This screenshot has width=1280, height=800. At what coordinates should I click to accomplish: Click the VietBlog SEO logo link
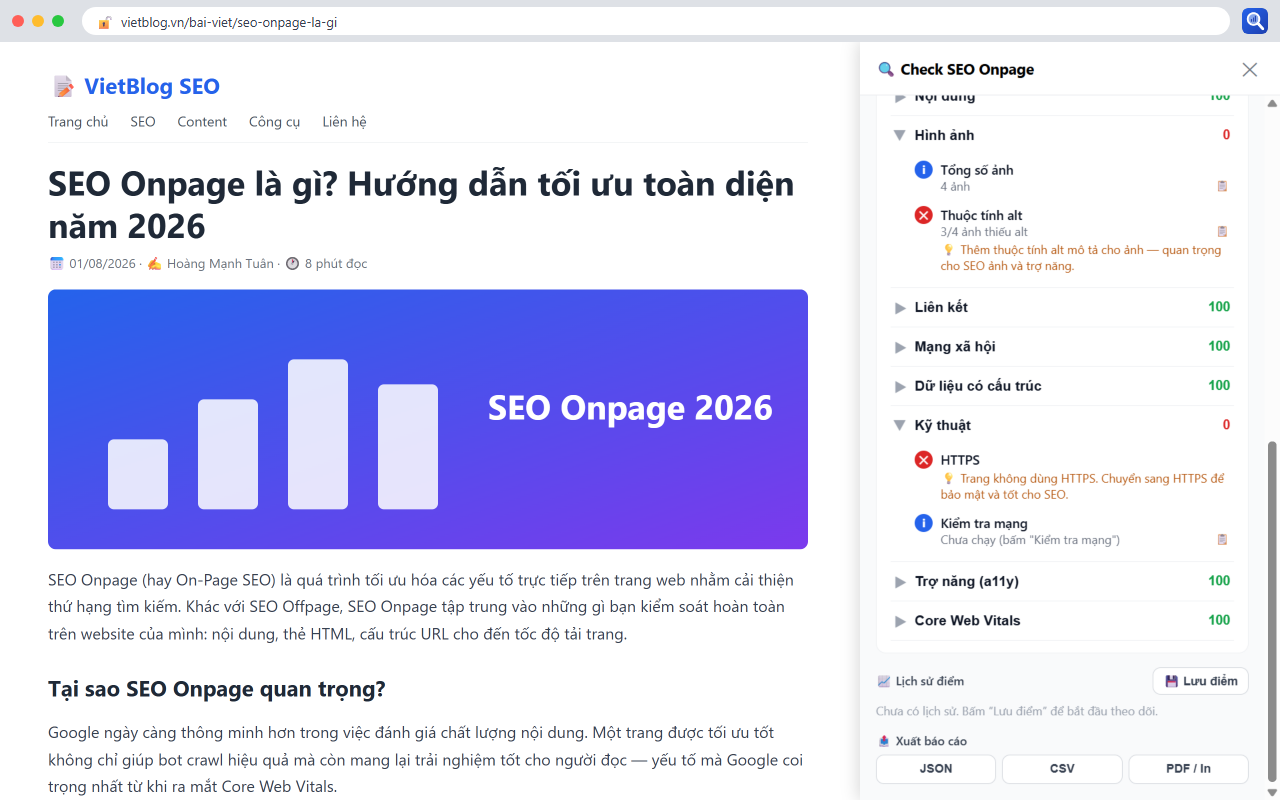coord(135,87)
